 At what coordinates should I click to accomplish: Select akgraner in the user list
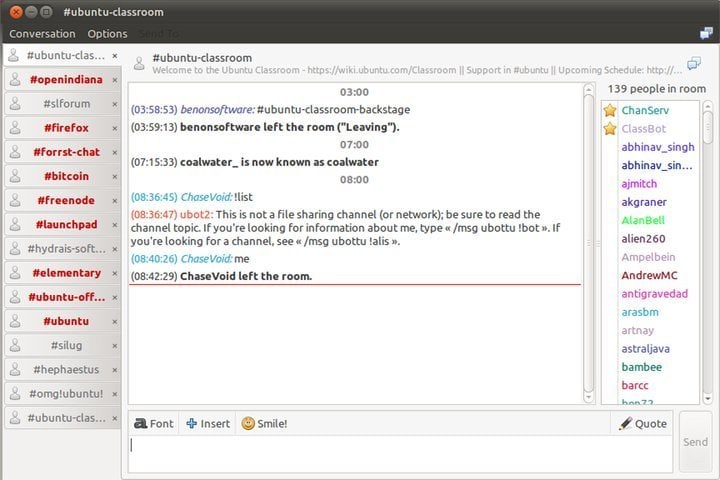(x=644, y=202)
